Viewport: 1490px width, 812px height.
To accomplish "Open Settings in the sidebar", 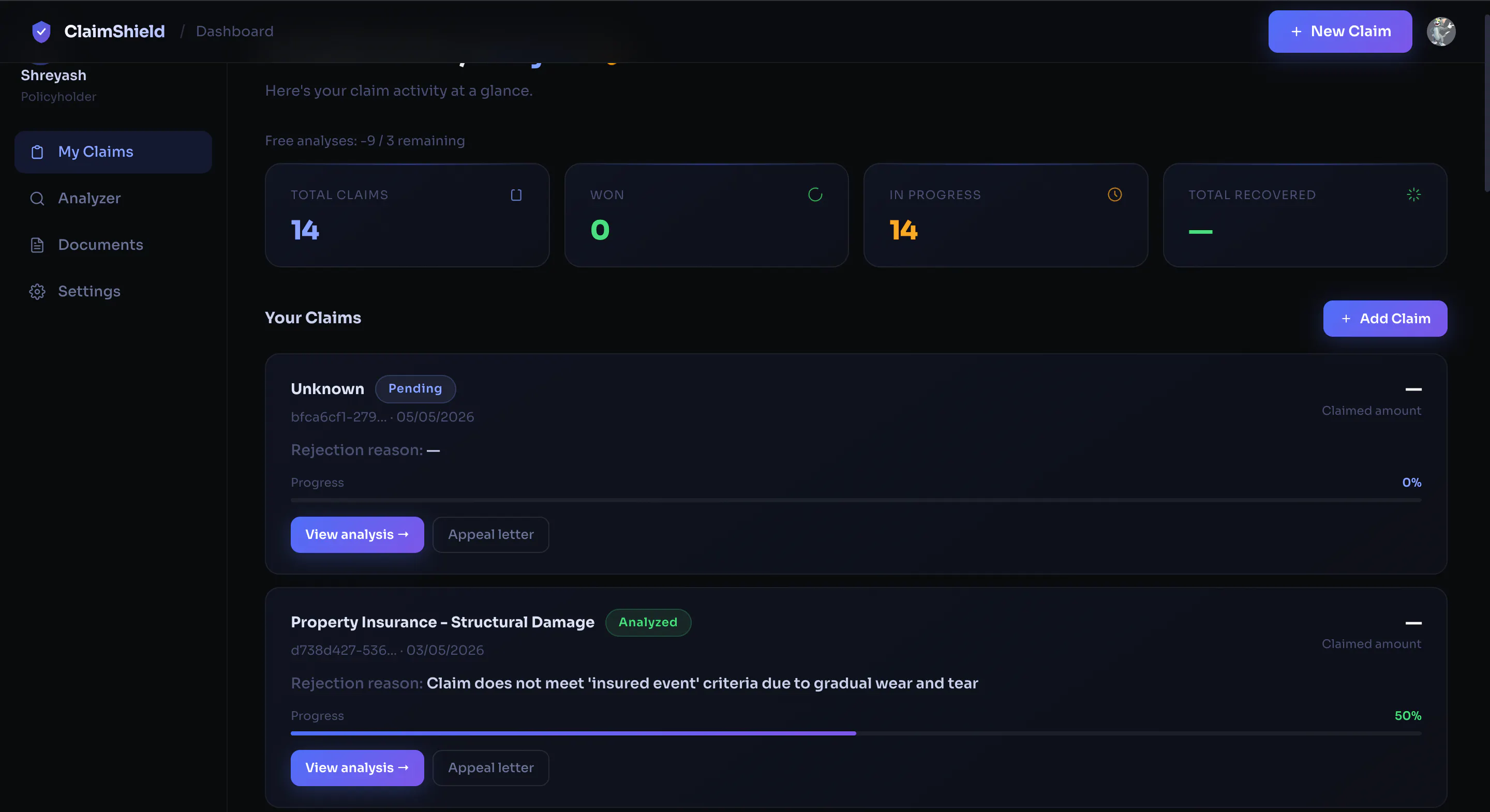I will click(113, 292).
